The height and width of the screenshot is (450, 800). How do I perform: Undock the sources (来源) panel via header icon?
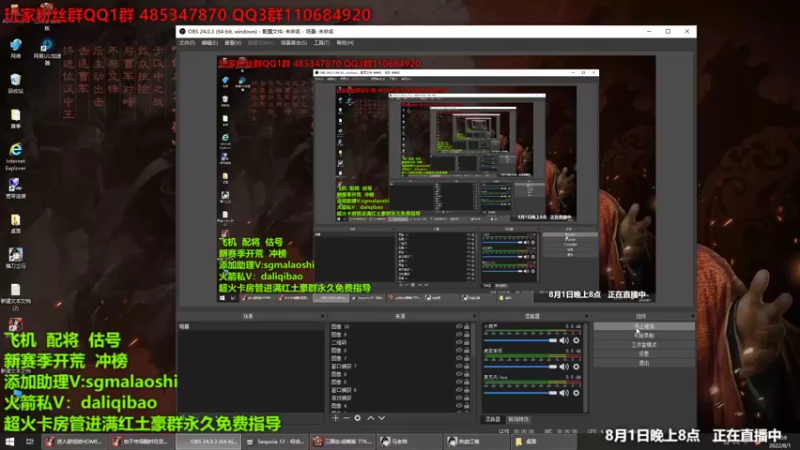[x=474, y=316]
